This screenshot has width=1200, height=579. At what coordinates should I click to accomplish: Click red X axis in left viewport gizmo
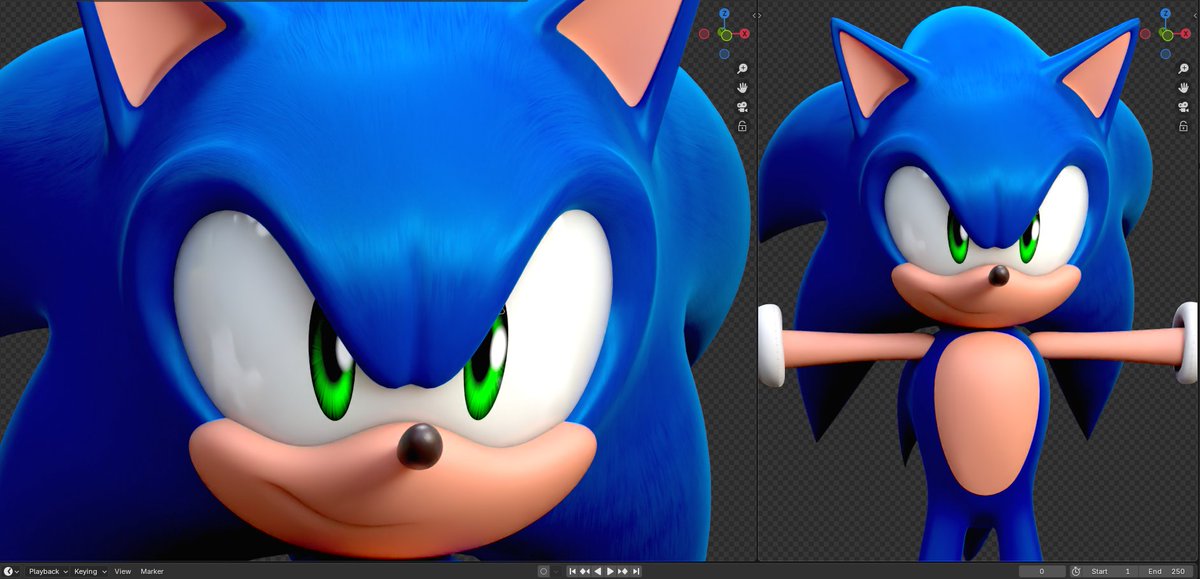[x=745, y=34]
